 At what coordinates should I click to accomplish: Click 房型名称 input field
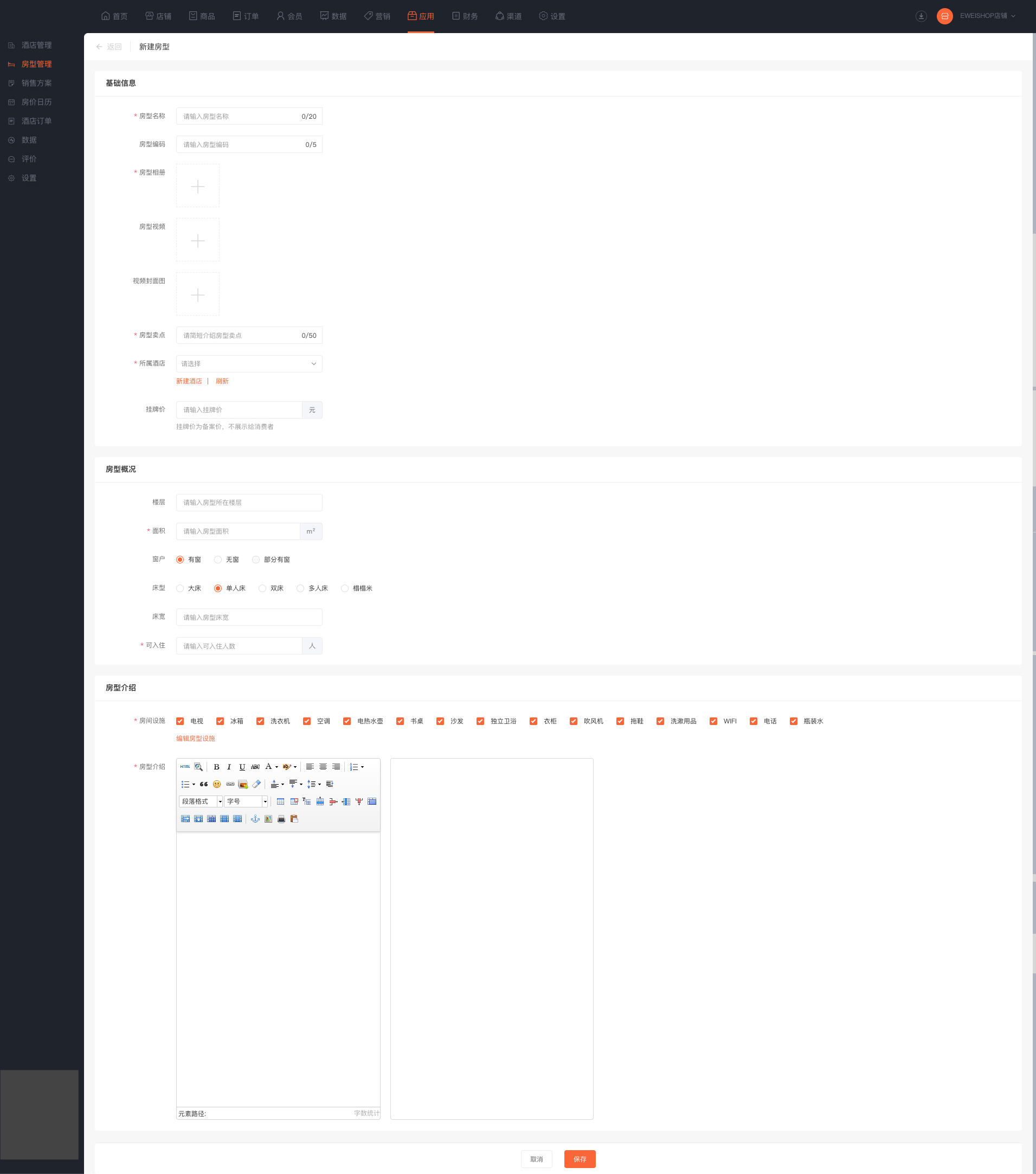(249, 116)
